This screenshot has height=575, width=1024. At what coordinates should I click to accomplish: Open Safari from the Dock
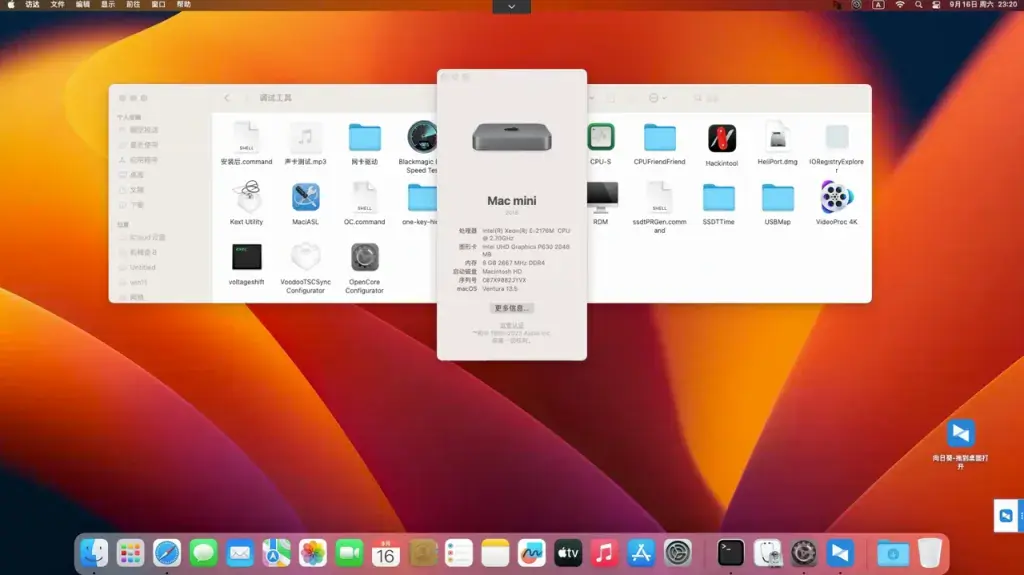pos(167,553)
